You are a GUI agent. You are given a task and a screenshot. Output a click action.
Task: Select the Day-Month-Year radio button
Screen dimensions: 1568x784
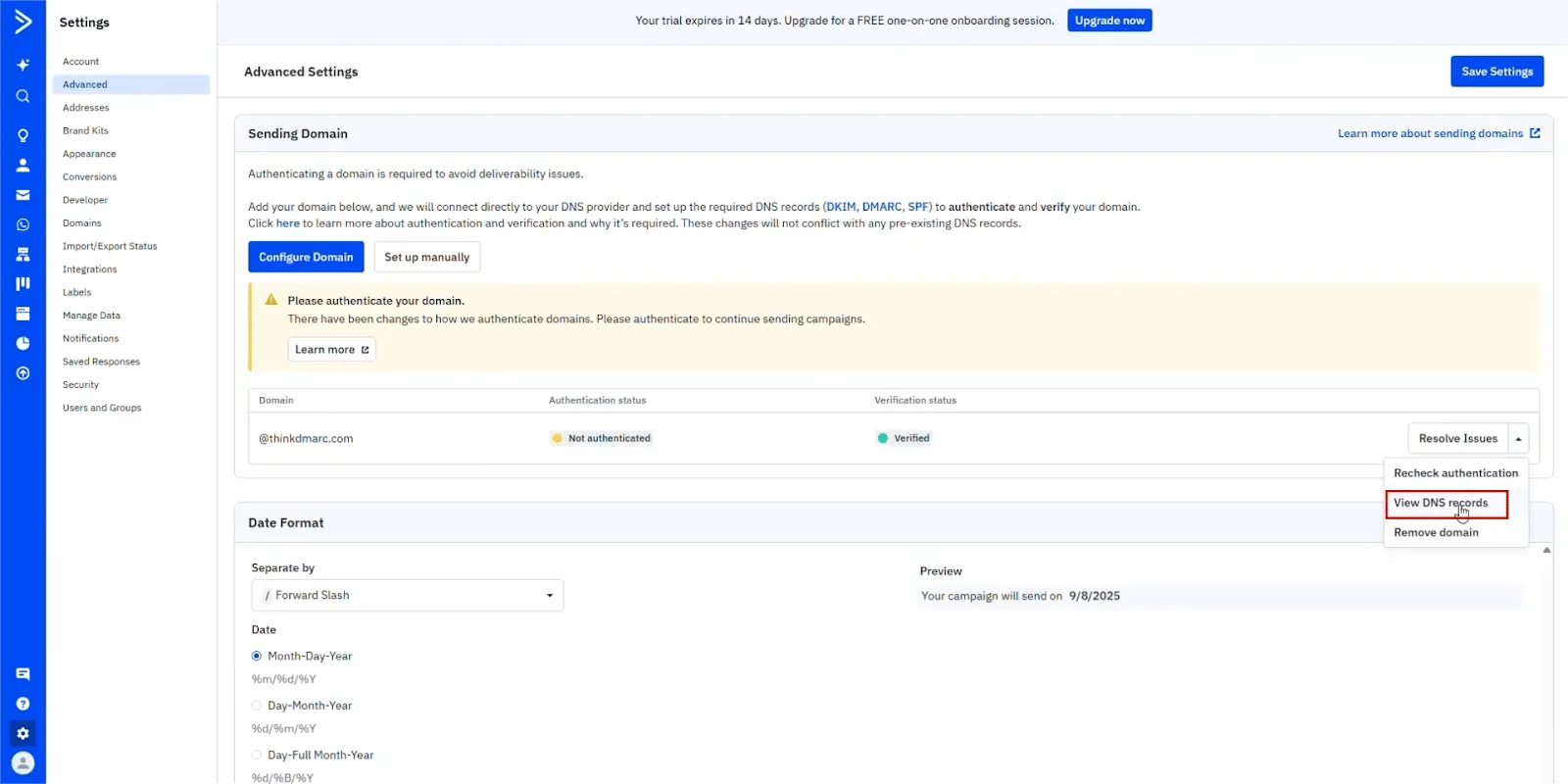(x=257, y=706)
